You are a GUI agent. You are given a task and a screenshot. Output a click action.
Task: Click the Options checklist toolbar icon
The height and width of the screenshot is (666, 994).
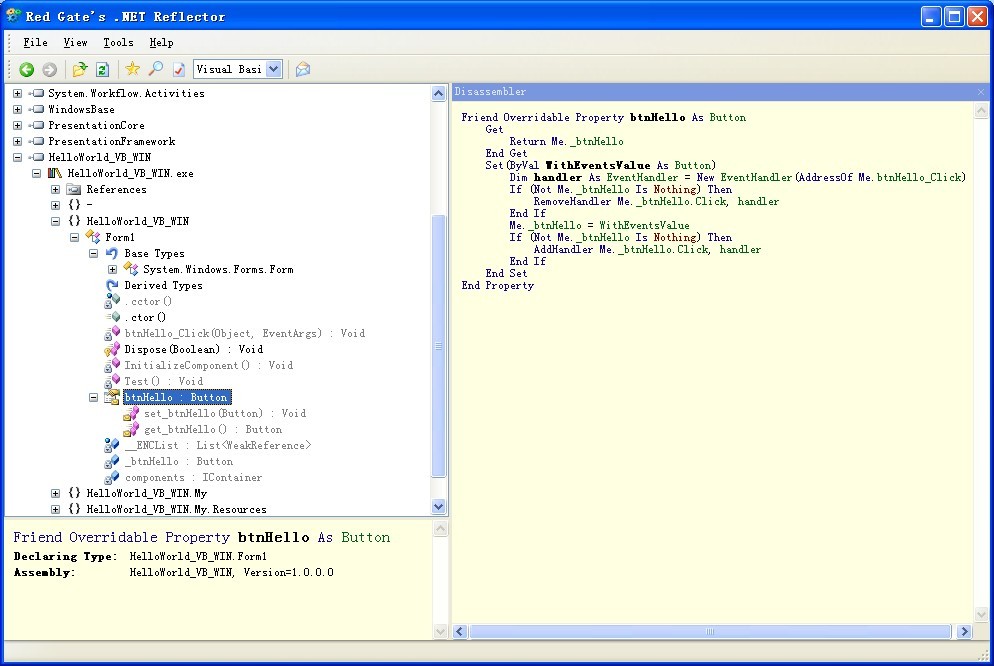(179, 70)
